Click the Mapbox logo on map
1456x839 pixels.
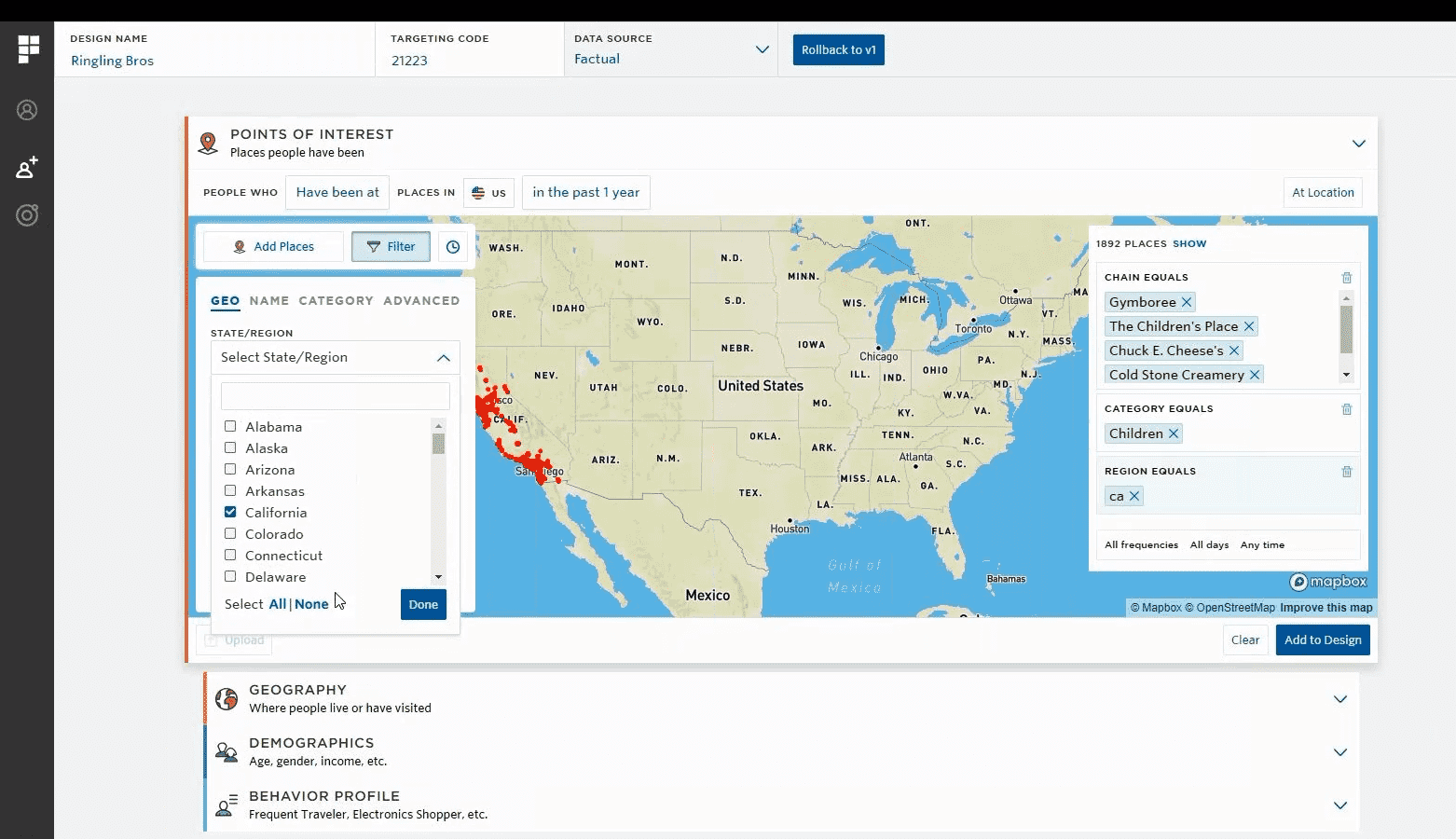1328,582
